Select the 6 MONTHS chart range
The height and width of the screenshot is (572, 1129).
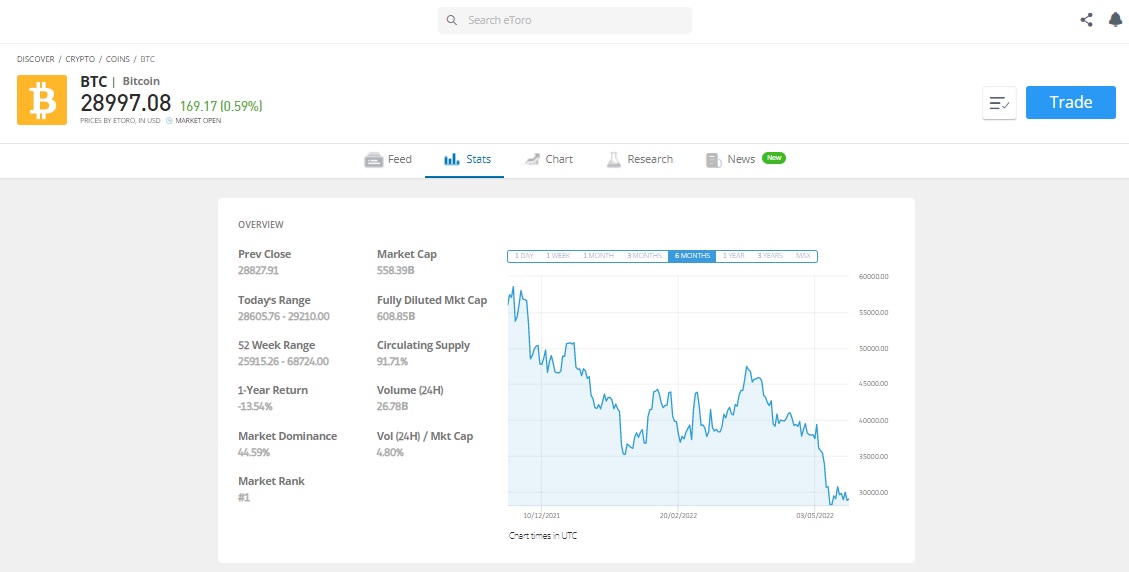692,256
